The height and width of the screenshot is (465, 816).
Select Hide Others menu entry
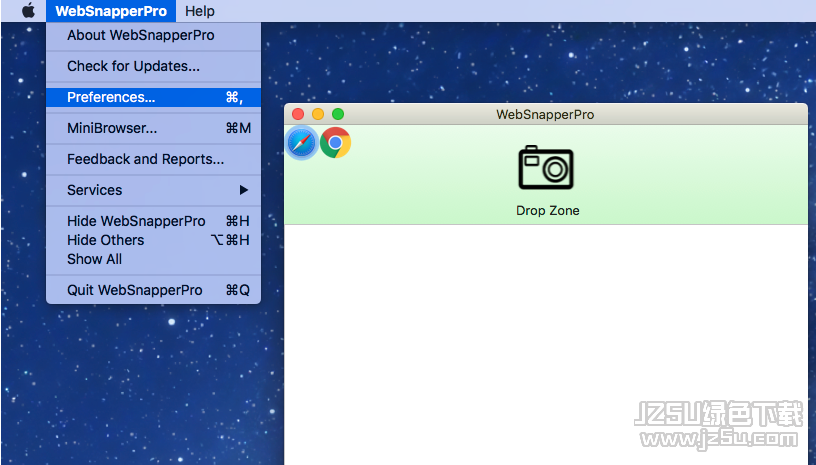tap(154, 240)
